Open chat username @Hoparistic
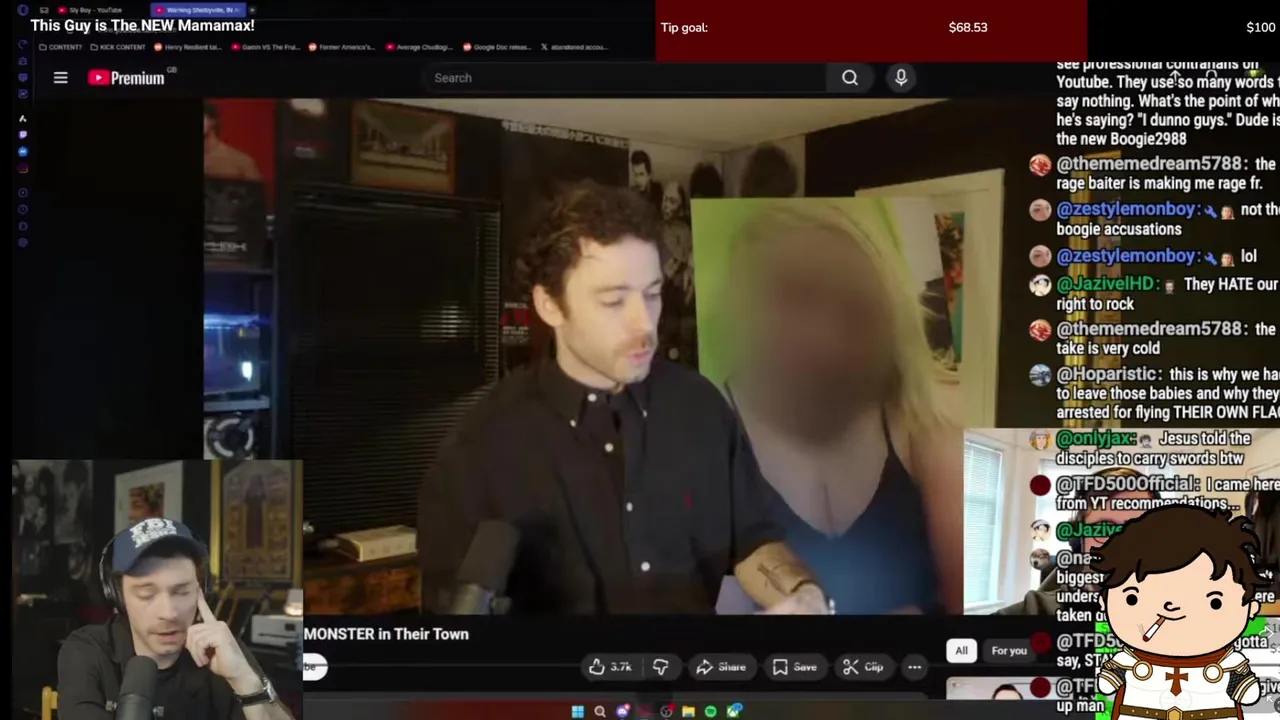1280x720 pixels. tap(1107, 374)
